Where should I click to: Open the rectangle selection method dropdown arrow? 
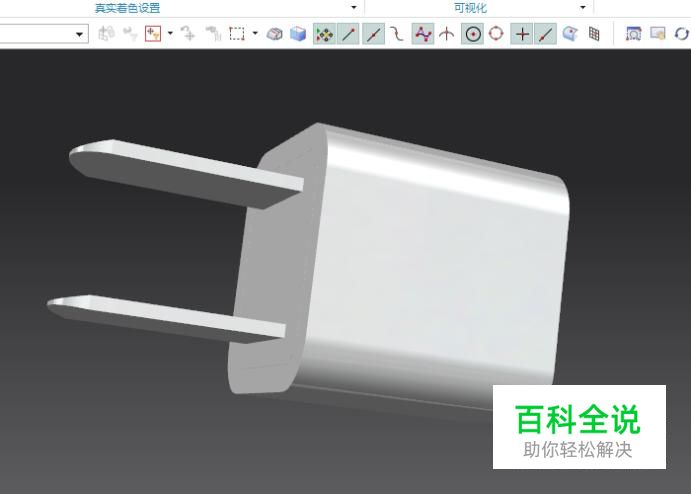(255, 33)
